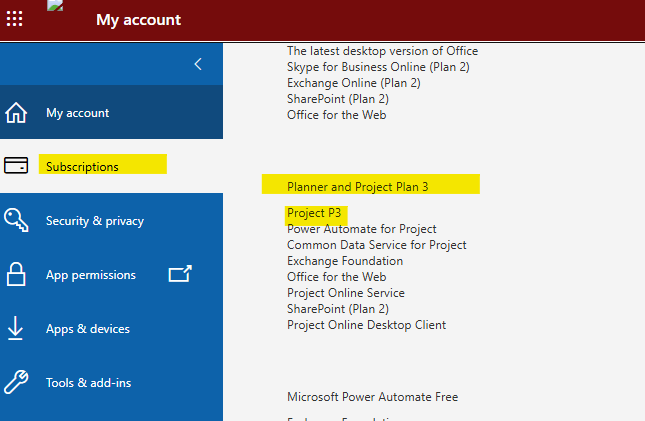This screenshot has height=421, width=645.
Task: Open My account in the sidebar
Action: point(111,112)
